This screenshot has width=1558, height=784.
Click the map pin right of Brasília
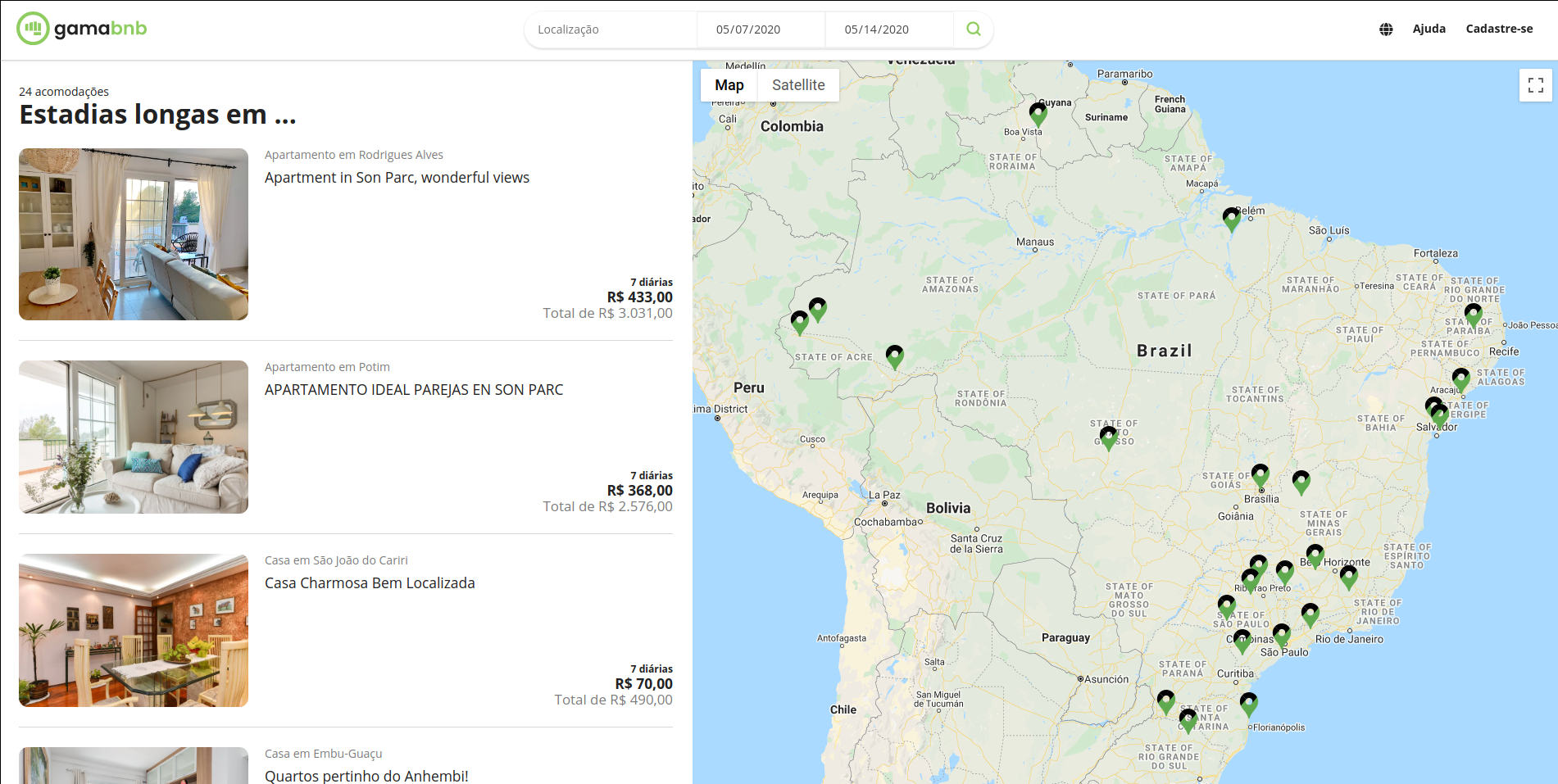(x=1301, y=483)
